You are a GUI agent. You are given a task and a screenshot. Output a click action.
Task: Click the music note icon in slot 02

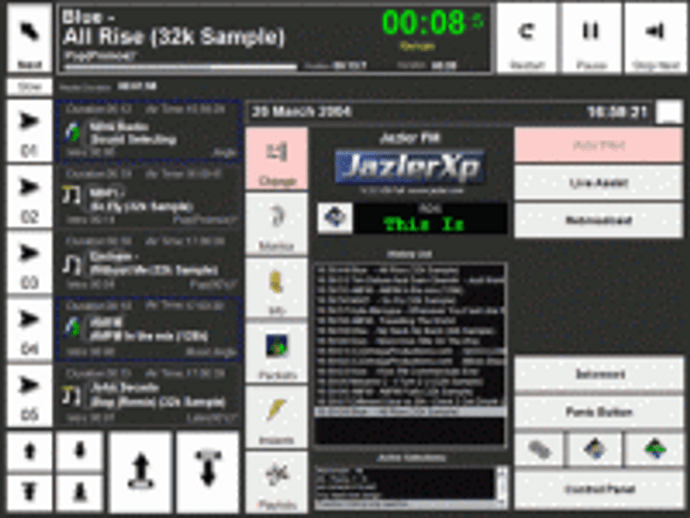pyautogui.click(x=71, y=195)
